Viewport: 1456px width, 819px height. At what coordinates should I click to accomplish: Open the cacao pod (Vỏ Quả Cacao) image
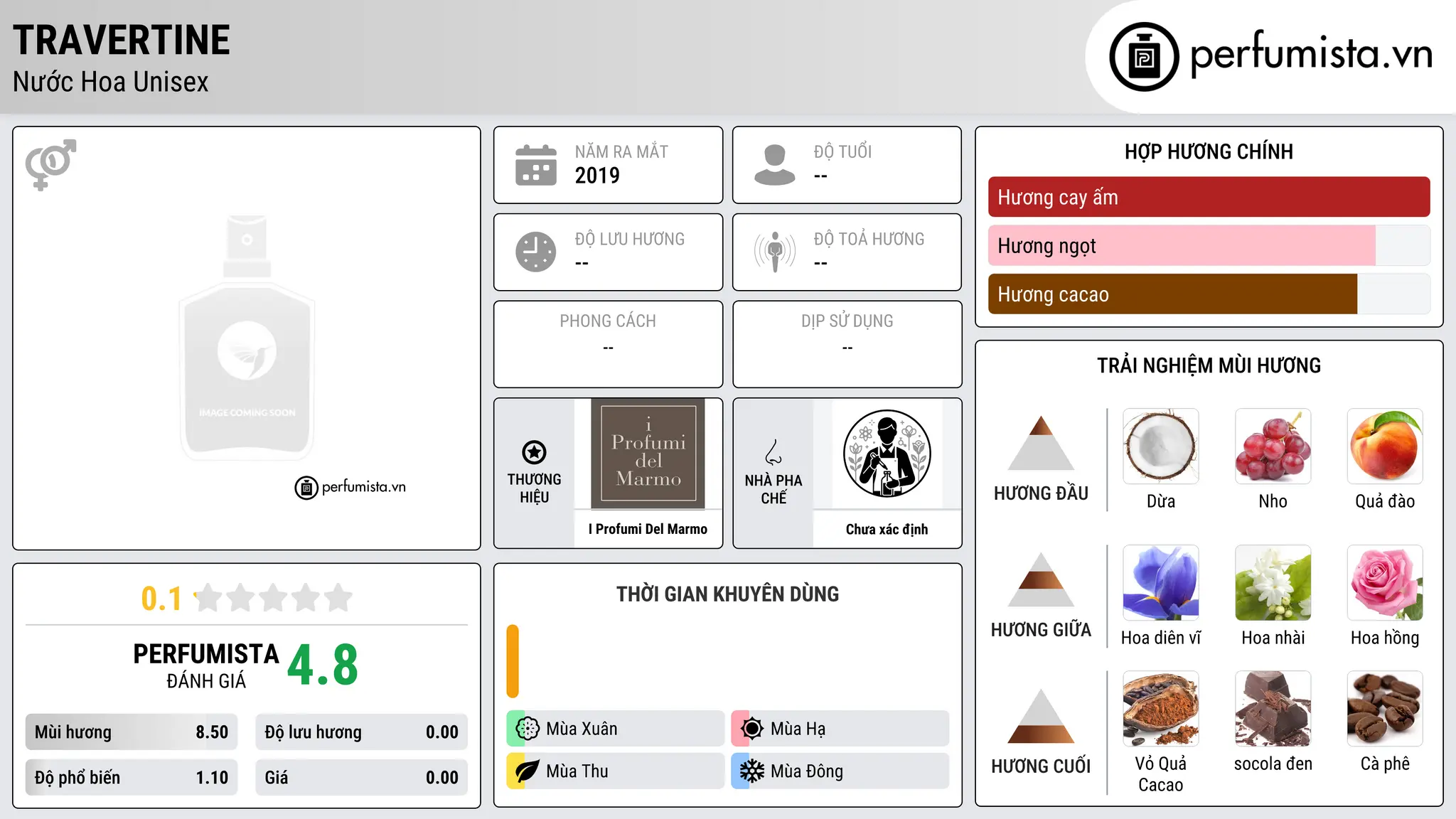click(1161, 708)
